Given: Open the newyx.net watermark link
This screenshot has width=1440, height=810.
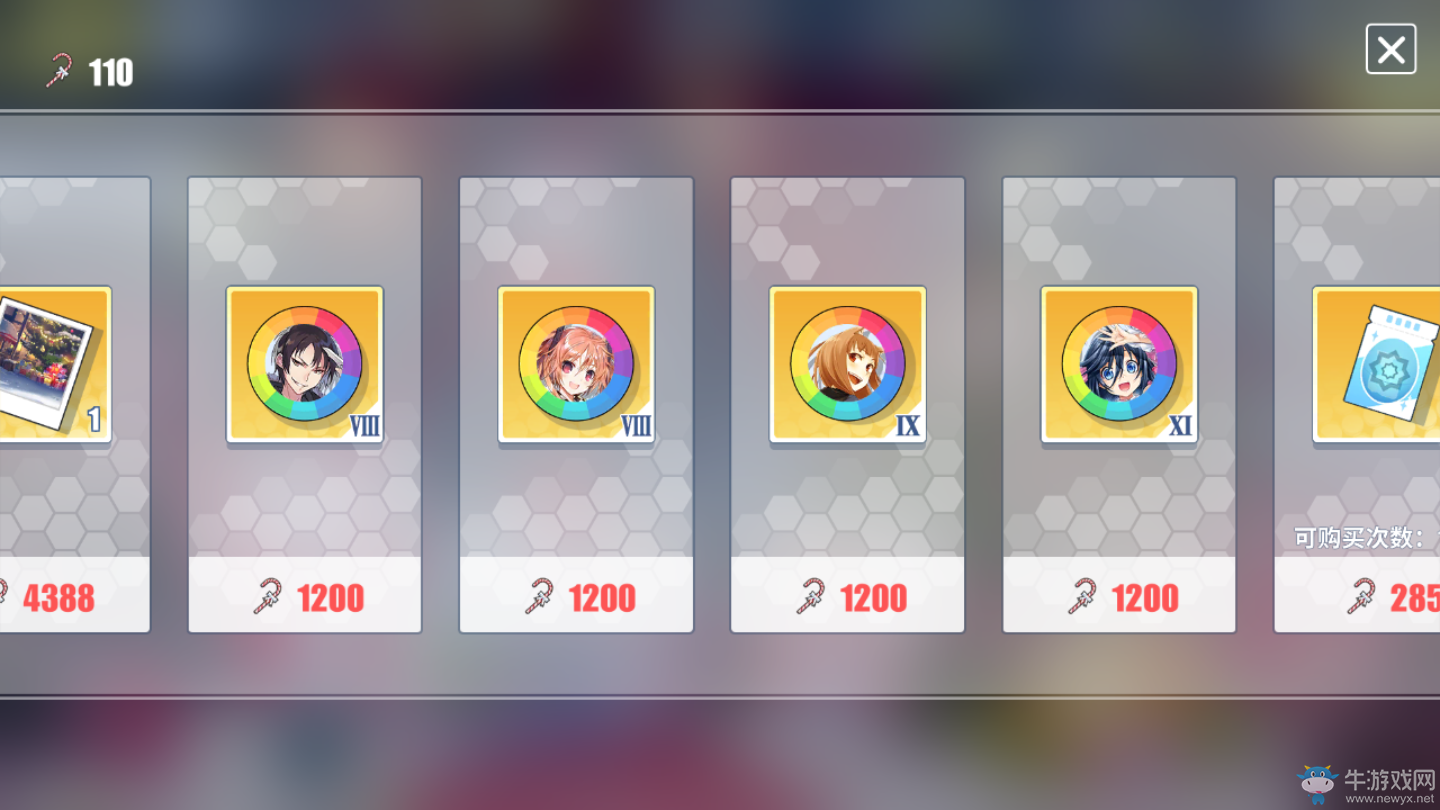Looking at the screenshot, I should coord(1389,800).
